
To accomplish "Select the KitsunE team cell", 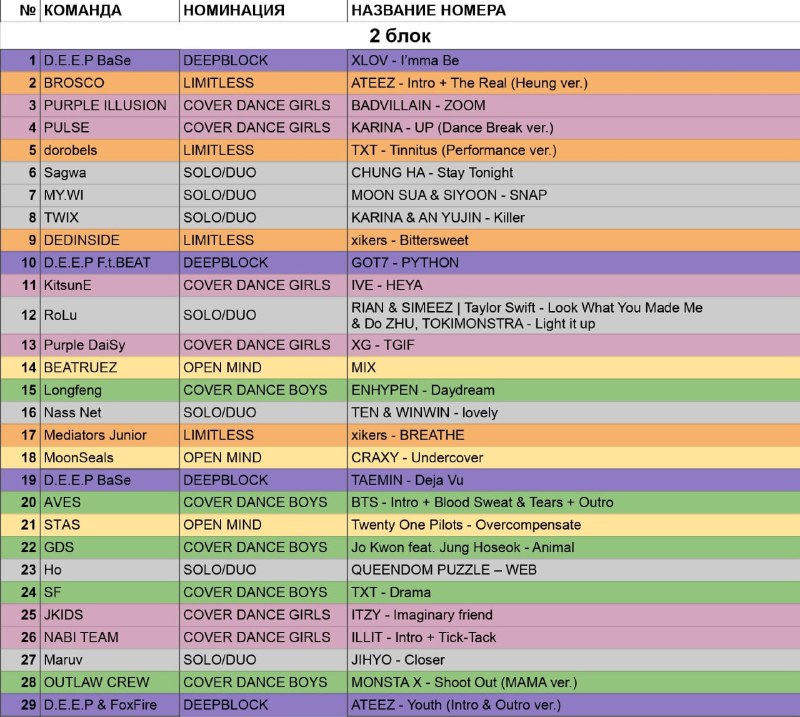I will click(x=110, y=285).
